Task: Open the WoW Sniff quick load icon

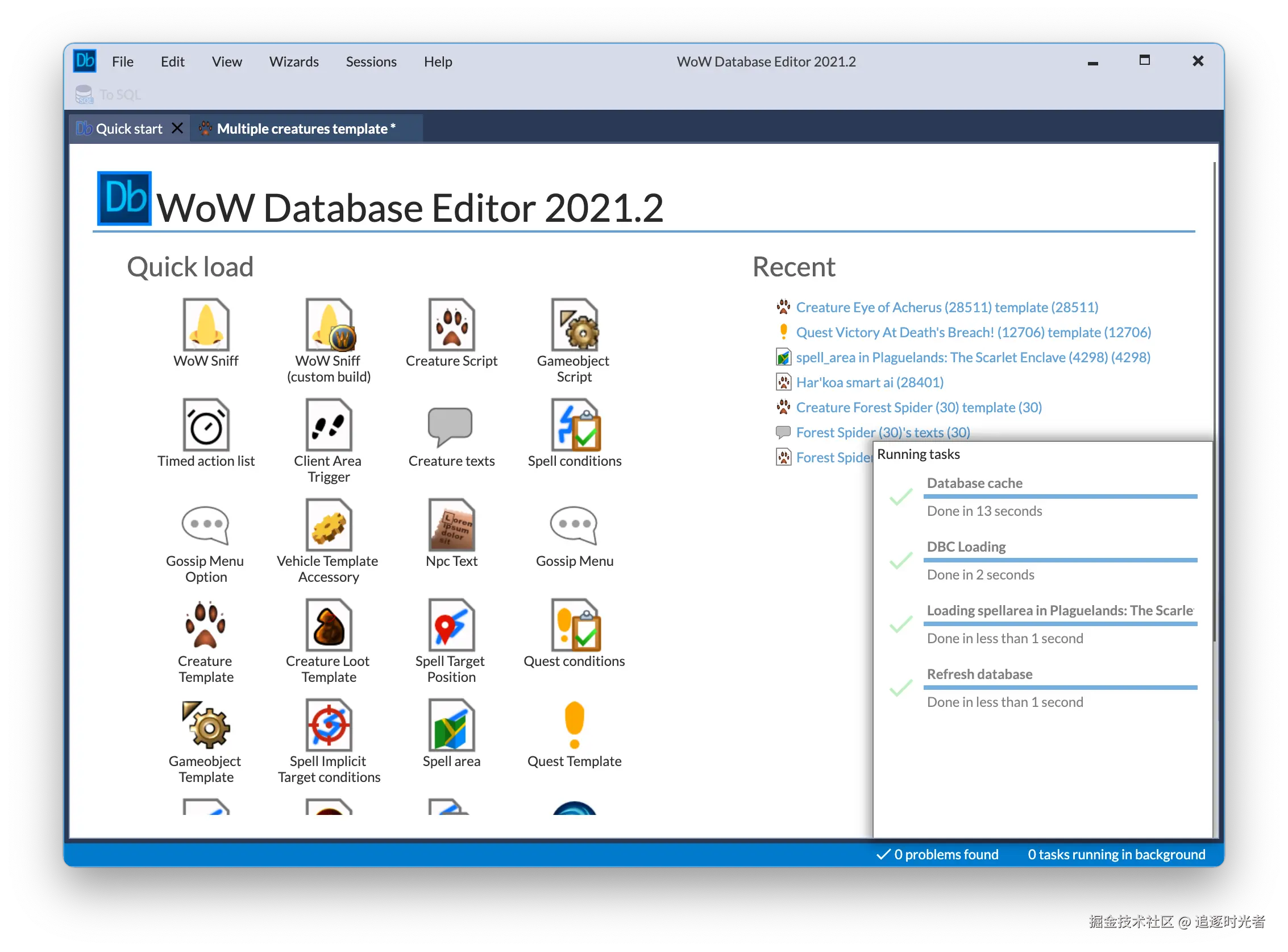Action: (206, 333)
